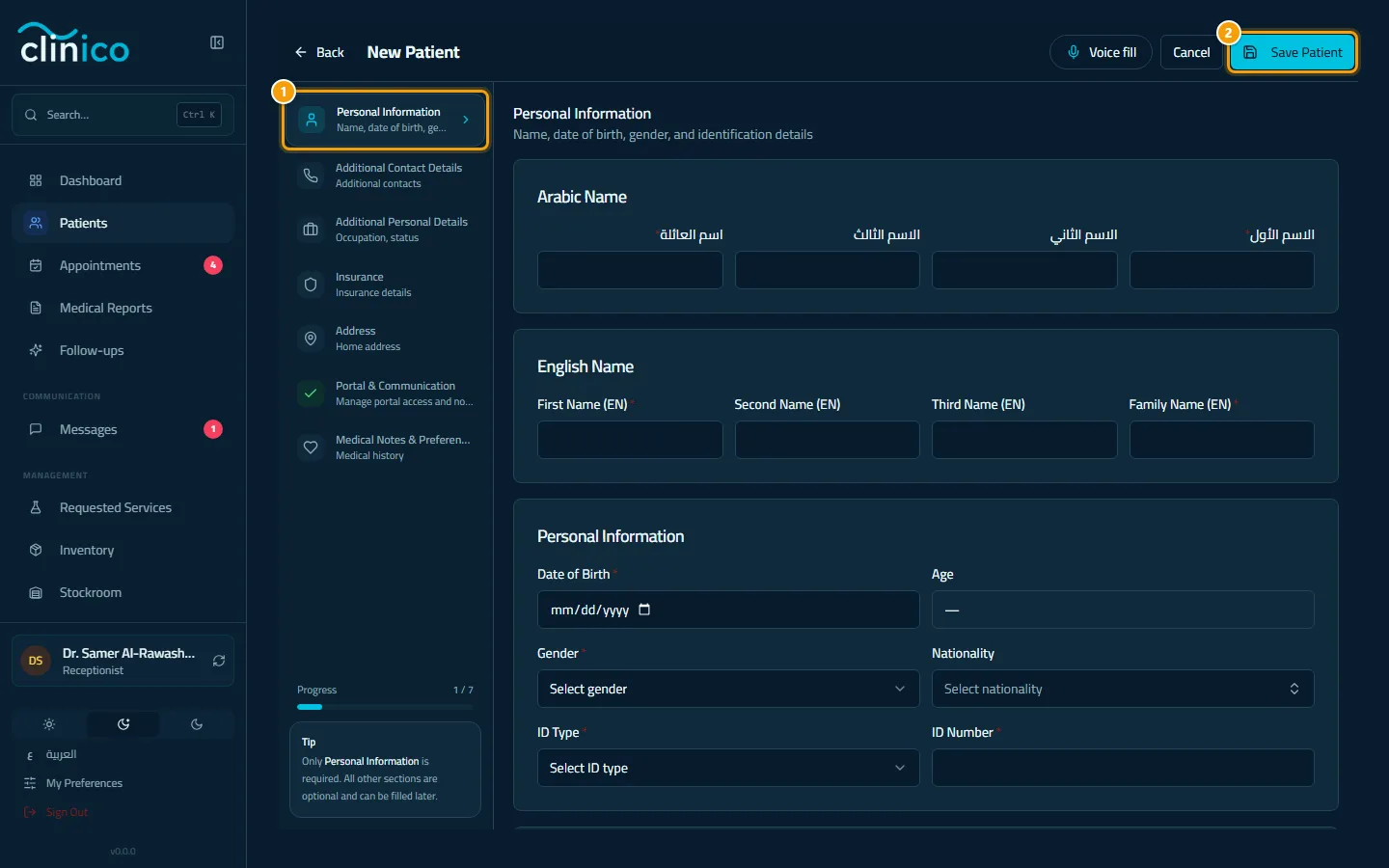Click the progress bar
The width and height of the screenshot is (1389, 868).
[x=385, y=707]
